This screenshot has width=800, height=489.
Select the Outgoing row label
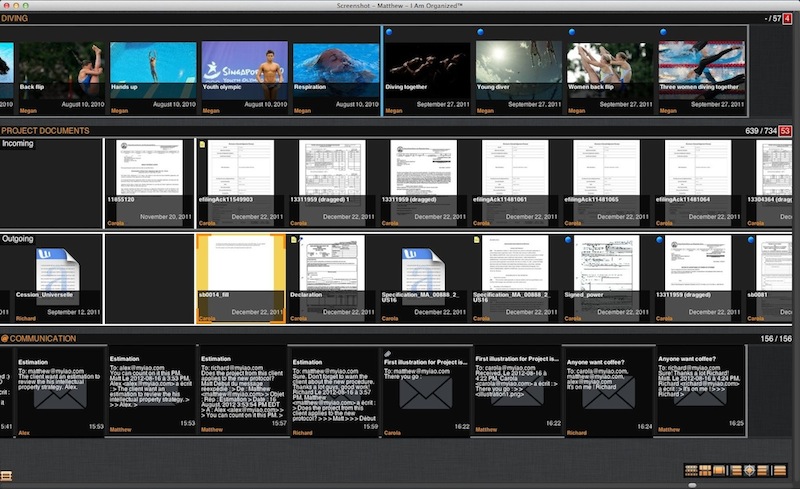(x=19, y=239)
